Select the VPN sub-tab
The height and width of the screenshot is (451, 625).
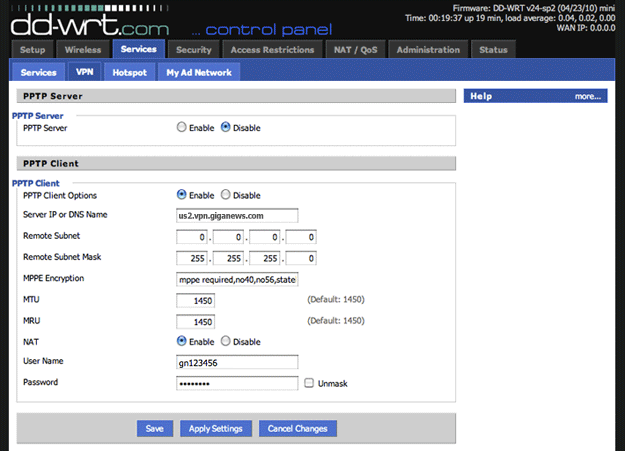pyautogui.click(x=85, y=72)
